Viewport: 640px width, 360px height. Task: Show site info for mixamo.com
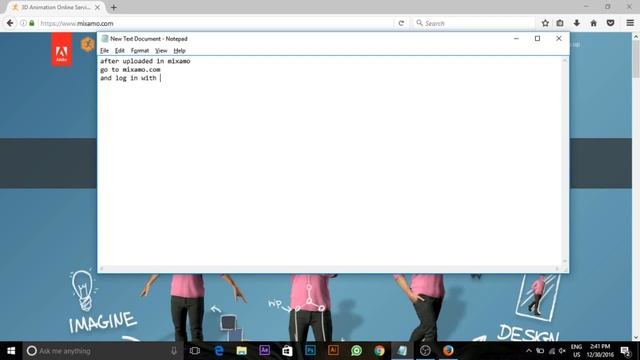tap(23, 23)
